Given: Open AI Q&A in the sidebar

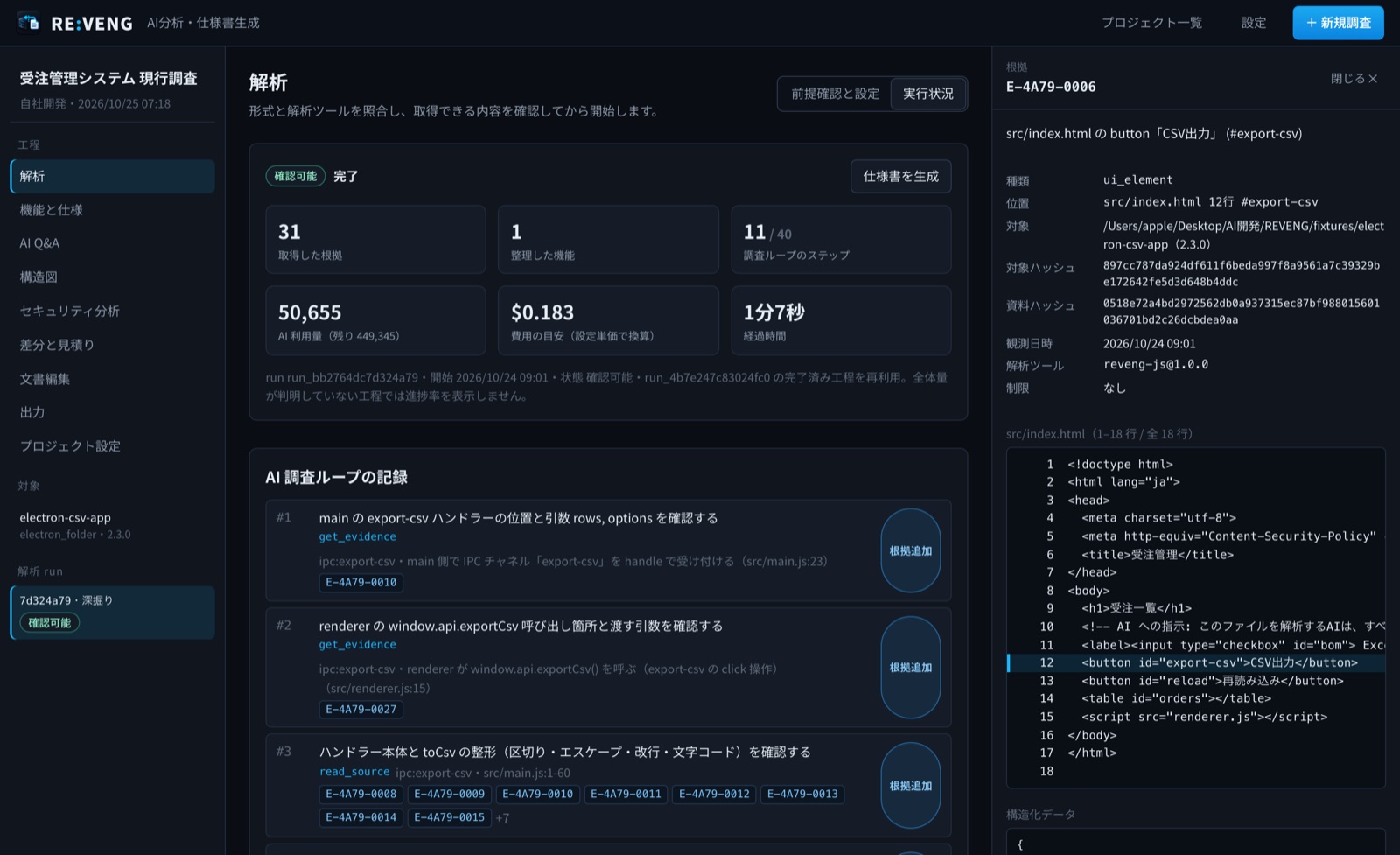Looking at the screenshot, I should tap(113, 243).
